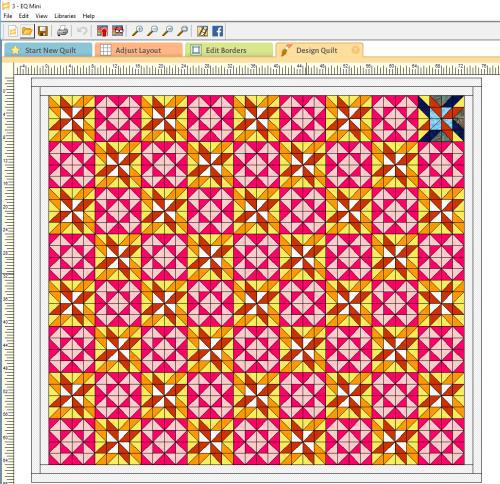Save the project with the floppy disk icon

(x=43, y=31)
